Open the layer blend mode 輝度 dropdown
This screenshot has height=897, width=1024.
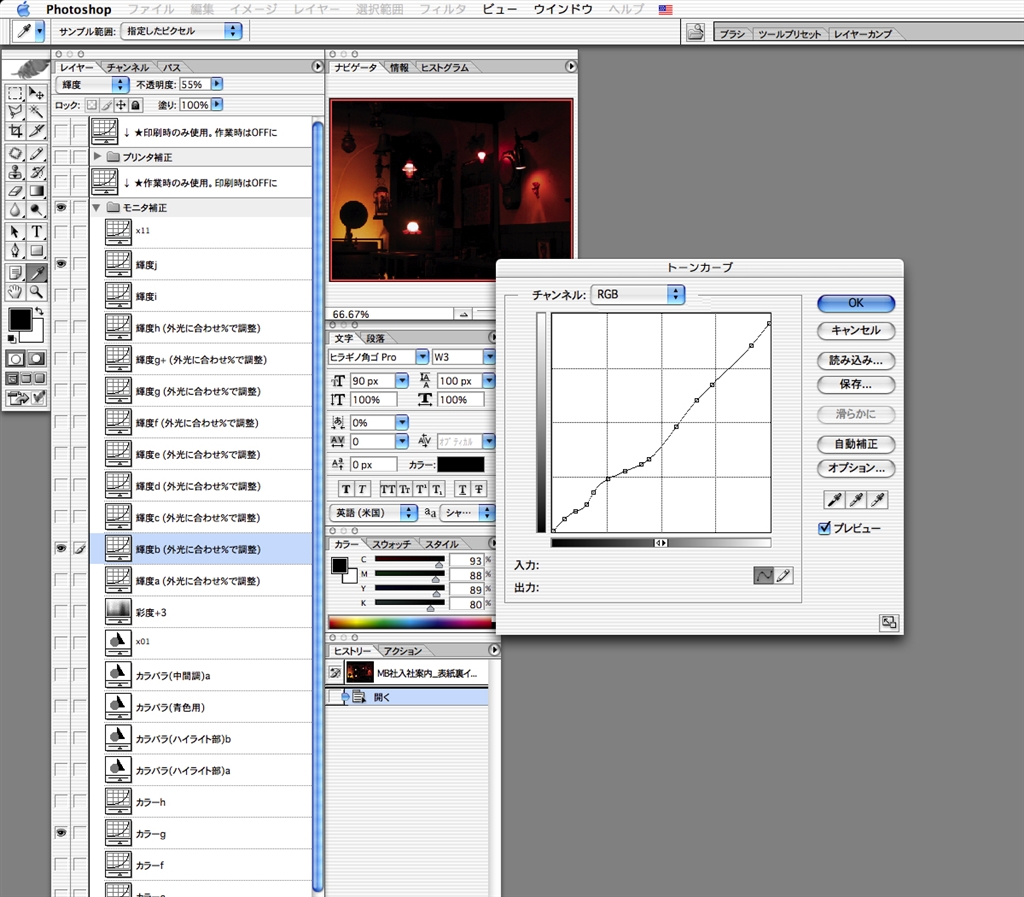point(93,85)
